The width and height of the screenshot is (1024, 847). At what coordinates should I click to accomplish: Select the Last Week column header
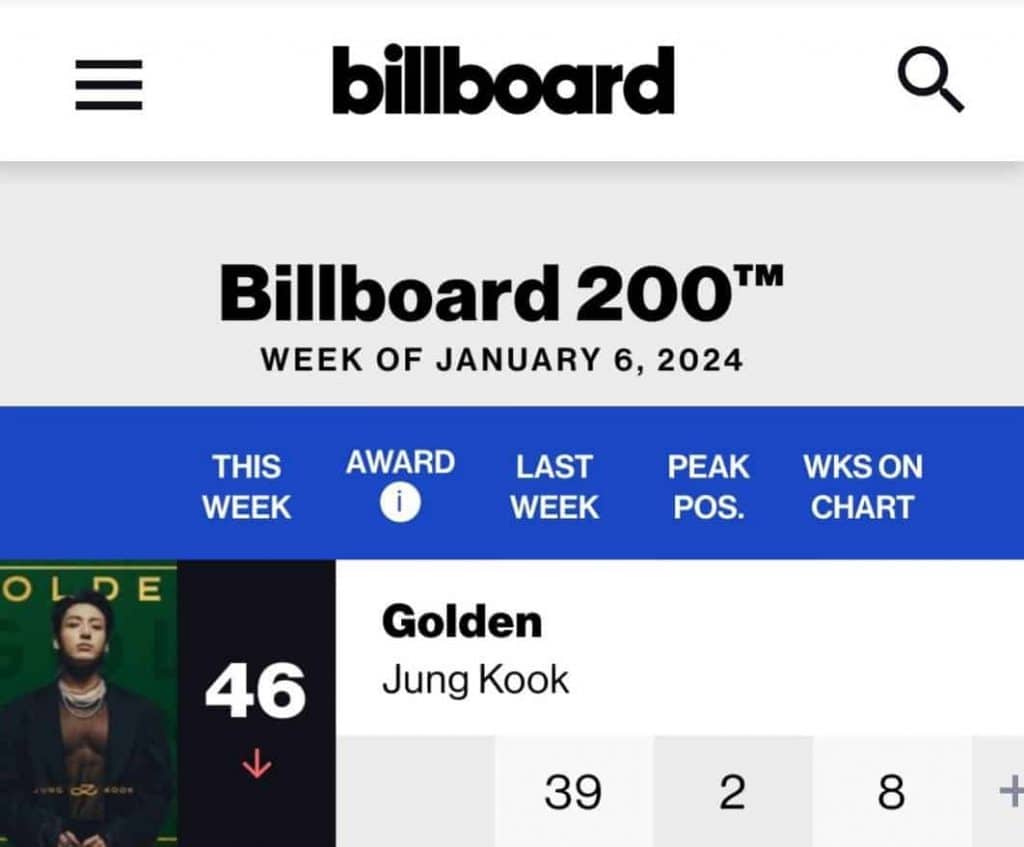[554, 486]
